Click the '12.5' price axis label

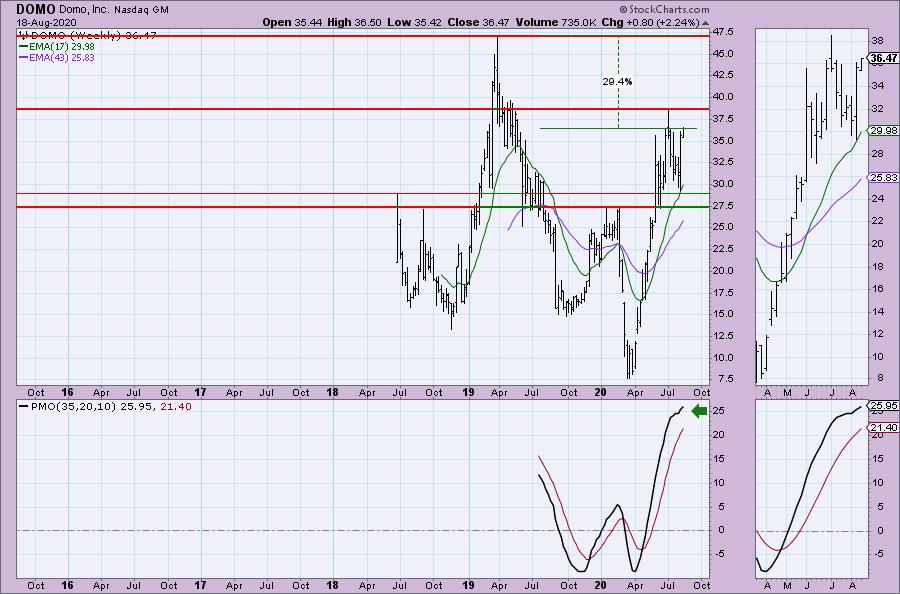tap(723, 335)
